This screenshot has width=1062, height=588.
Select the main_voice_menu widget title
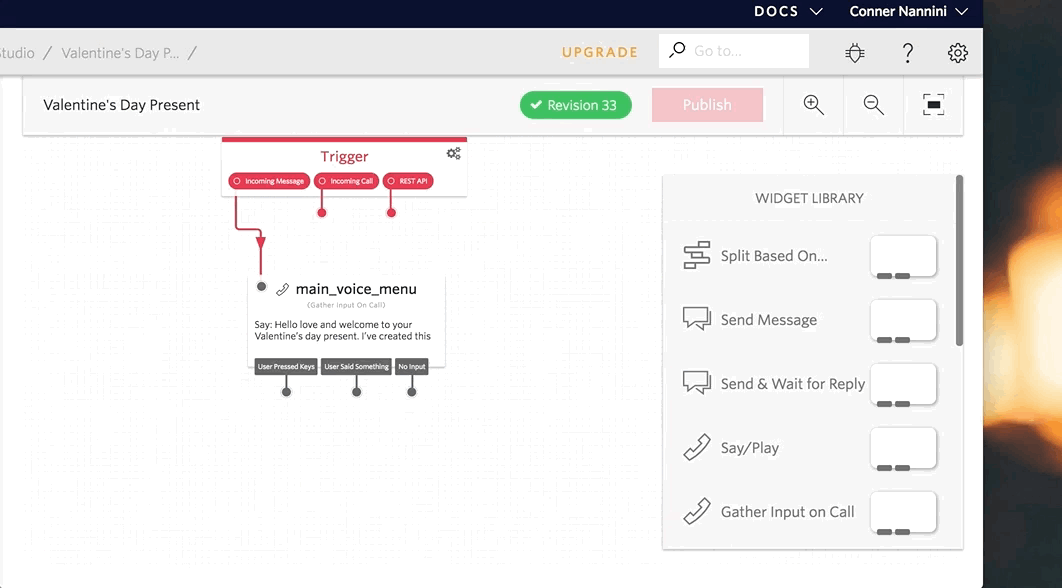click(356, 289)
